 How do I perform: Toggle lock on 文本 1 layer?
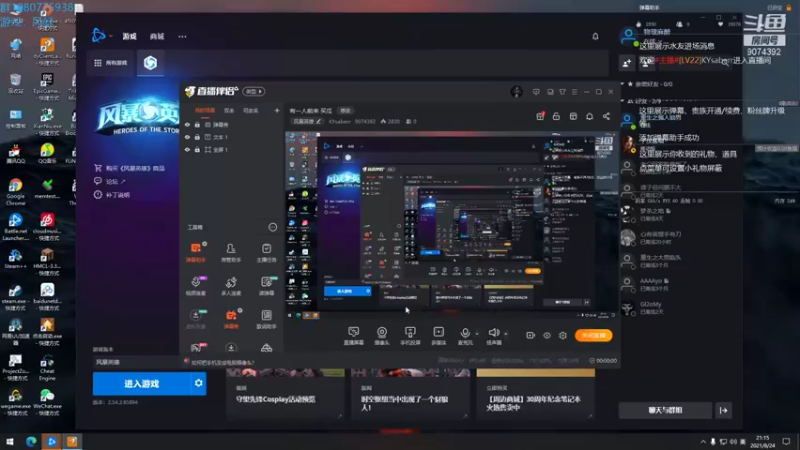click(x=197, y=137)
